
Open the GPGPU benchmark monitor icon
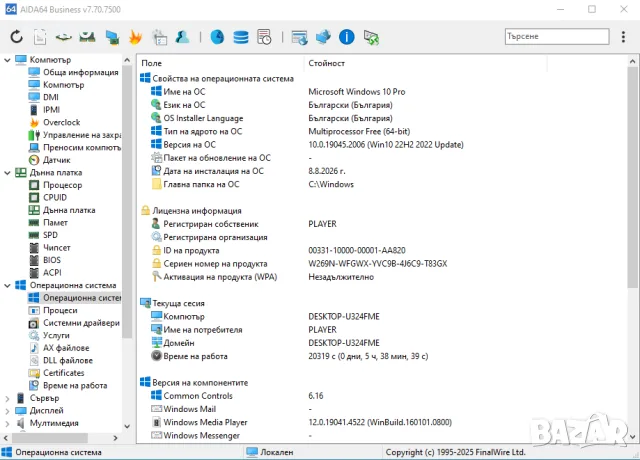(112, 37)
